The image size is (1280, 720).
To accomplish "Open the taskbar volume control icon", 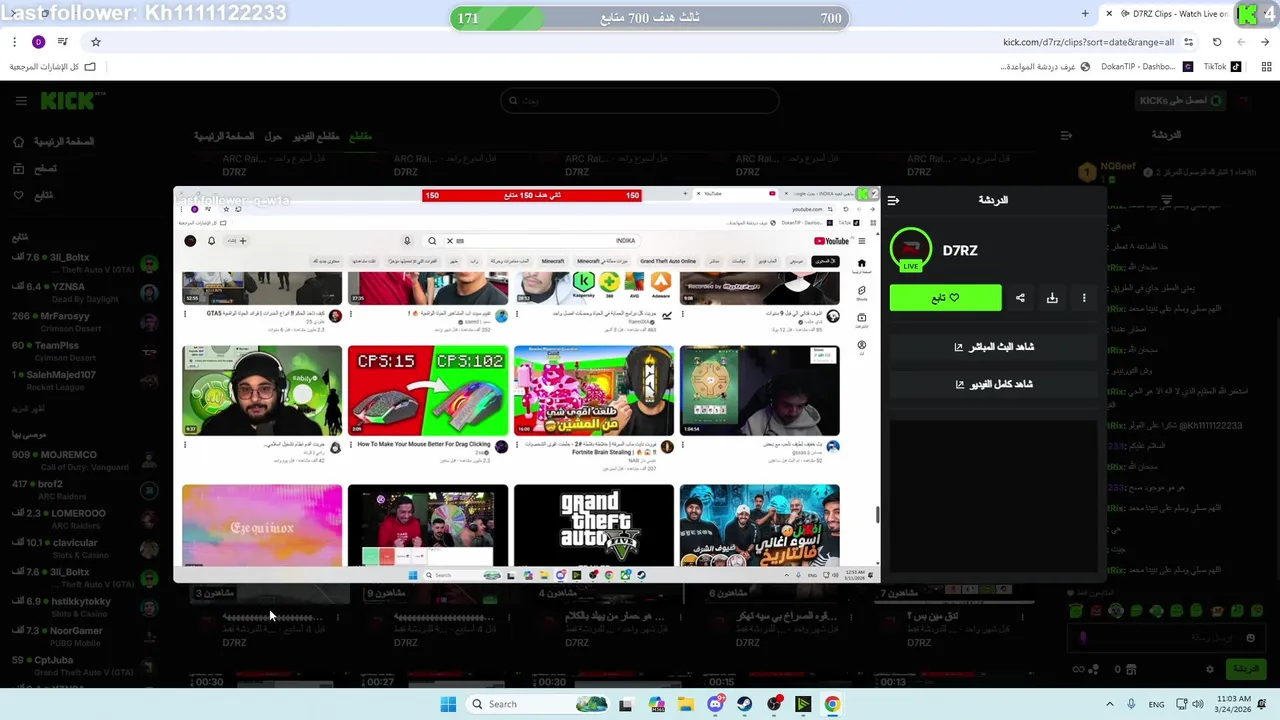I will click(x=1197, y=704).
